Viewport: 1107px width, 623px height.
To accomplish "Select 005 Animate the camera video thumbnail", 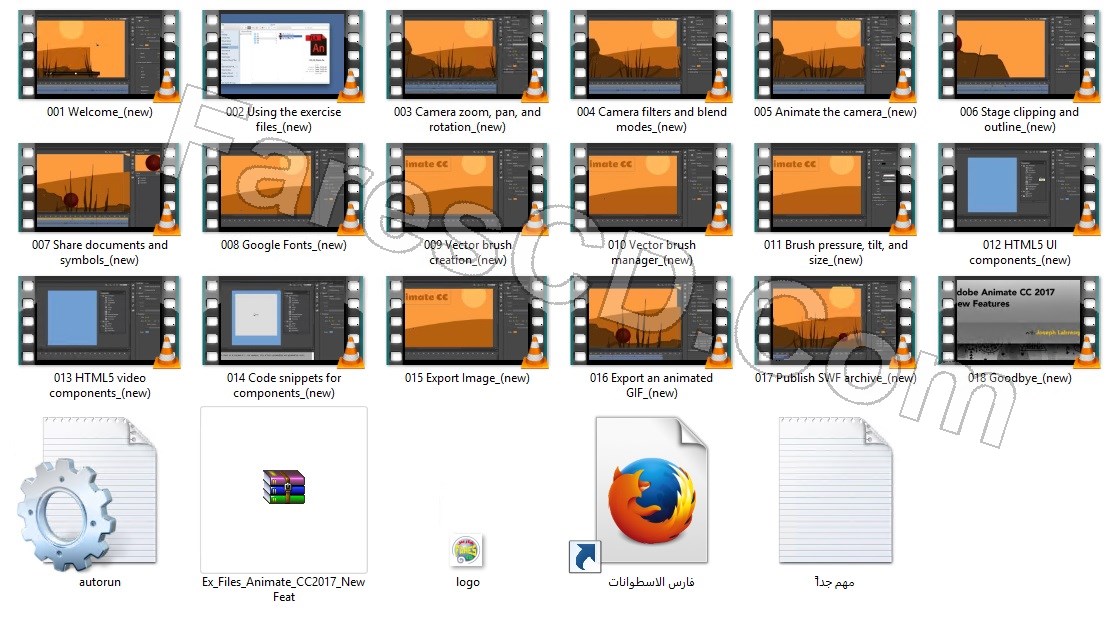I will tap(835, 55).
